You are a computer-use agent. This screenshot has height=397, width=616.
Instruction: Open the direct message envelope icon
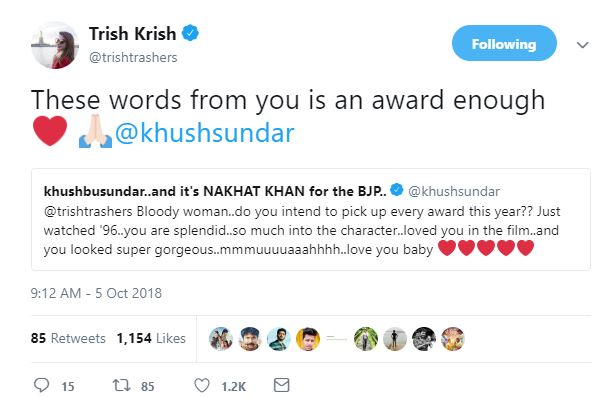281,385
